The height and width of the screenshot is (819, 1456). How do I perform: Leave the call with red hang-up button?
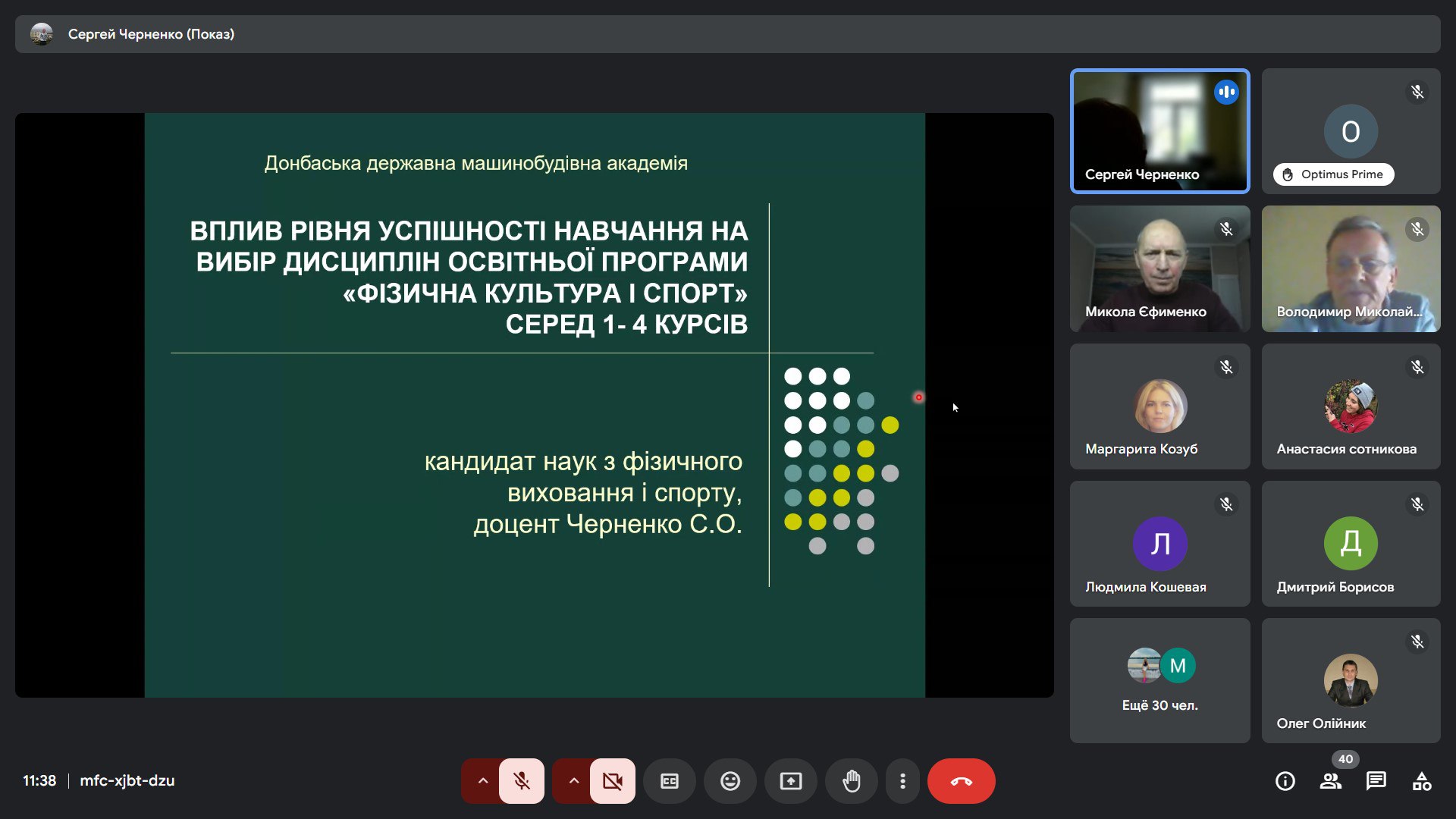tap(961, 780)
